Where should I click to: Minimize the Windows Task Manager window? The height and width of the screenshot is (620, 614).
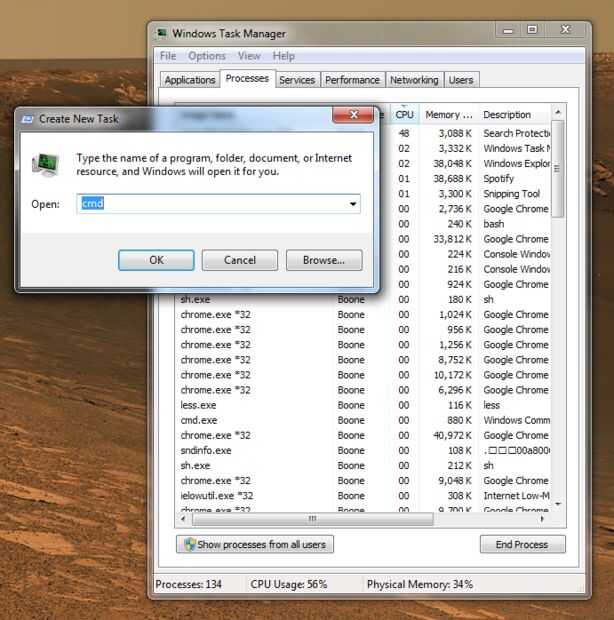(x=508, y=30)
